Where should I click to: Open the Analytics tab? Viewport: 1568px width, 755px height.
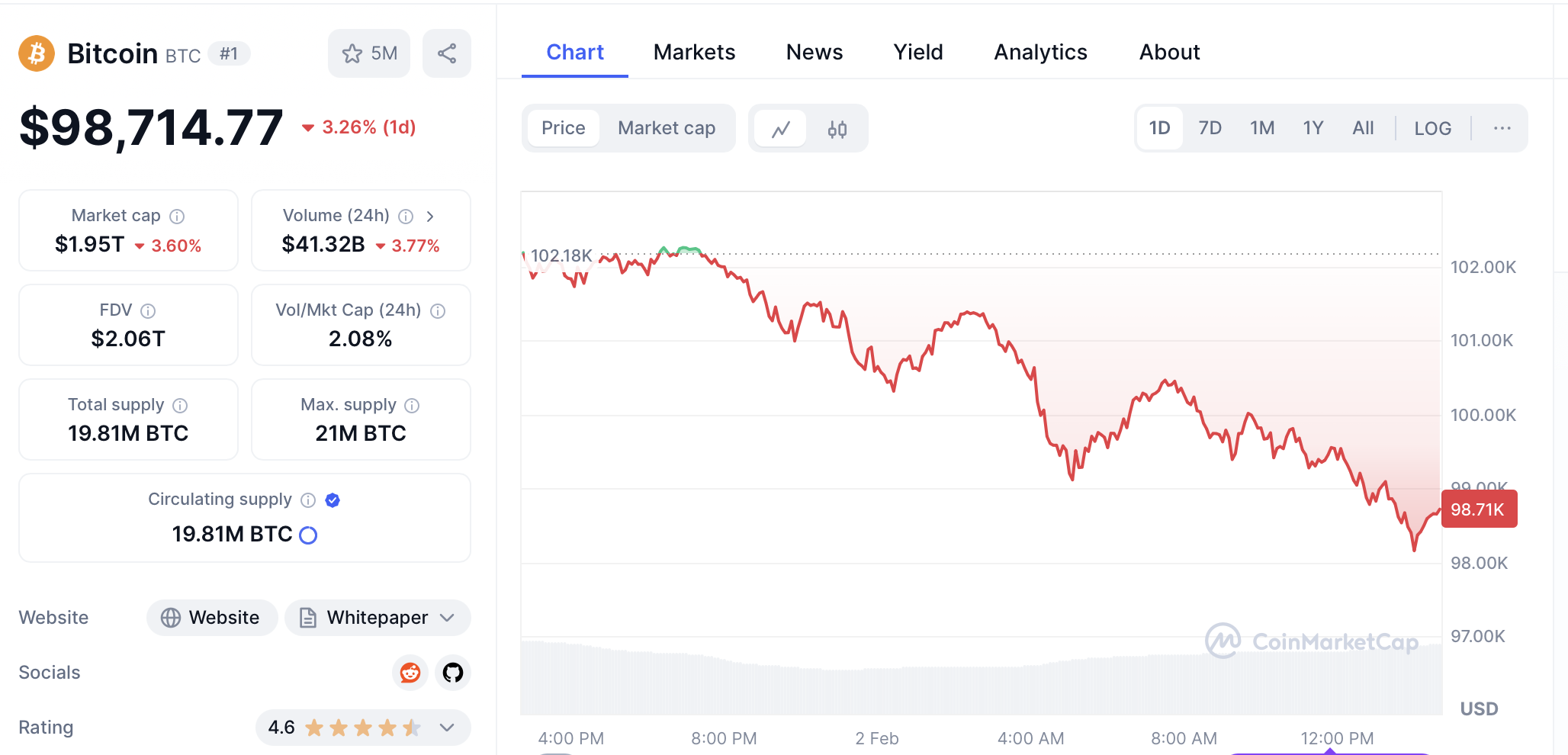(x=1040, y=52)
